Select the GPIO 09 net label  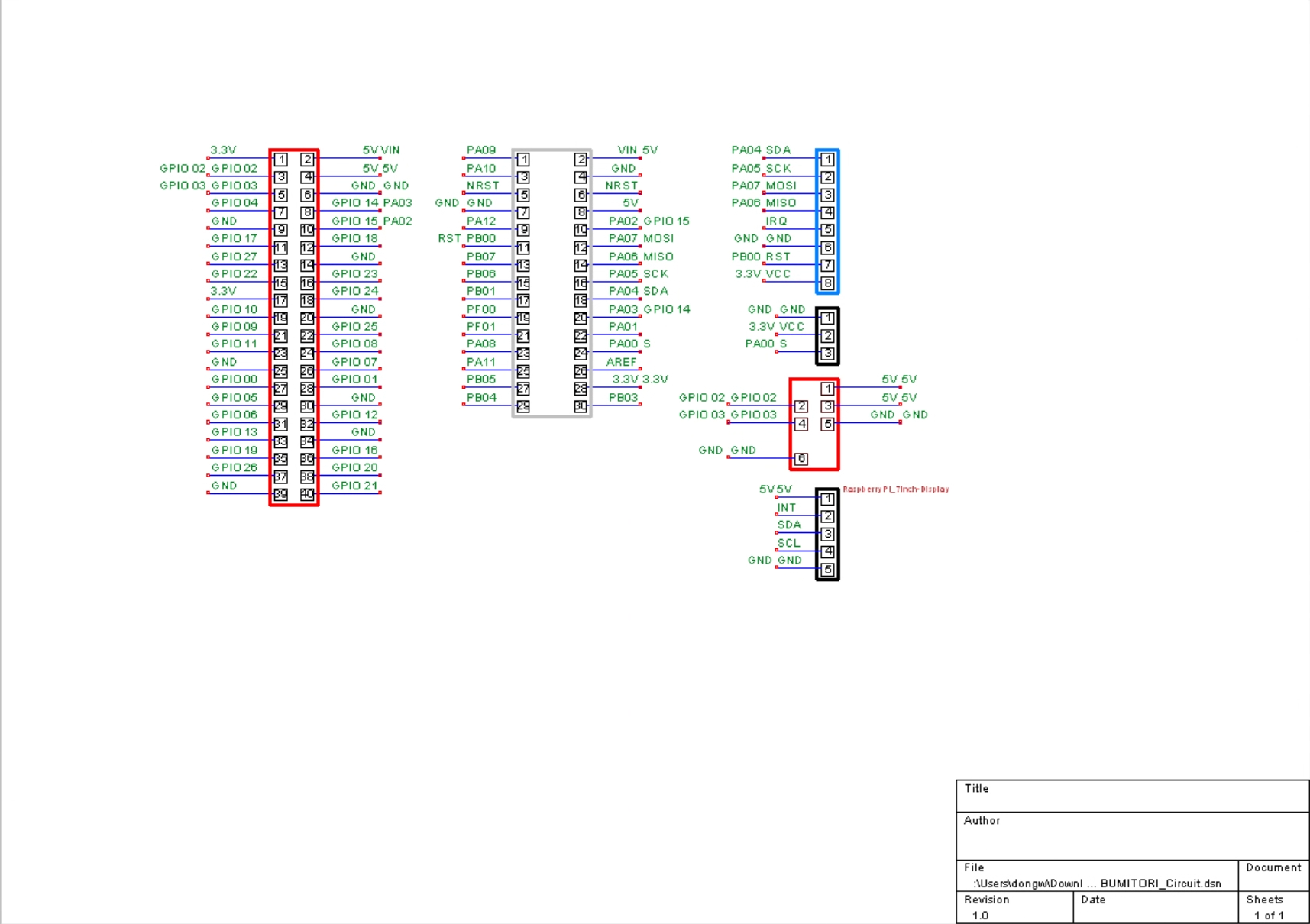pyautogui.click(x=234, y=326)
